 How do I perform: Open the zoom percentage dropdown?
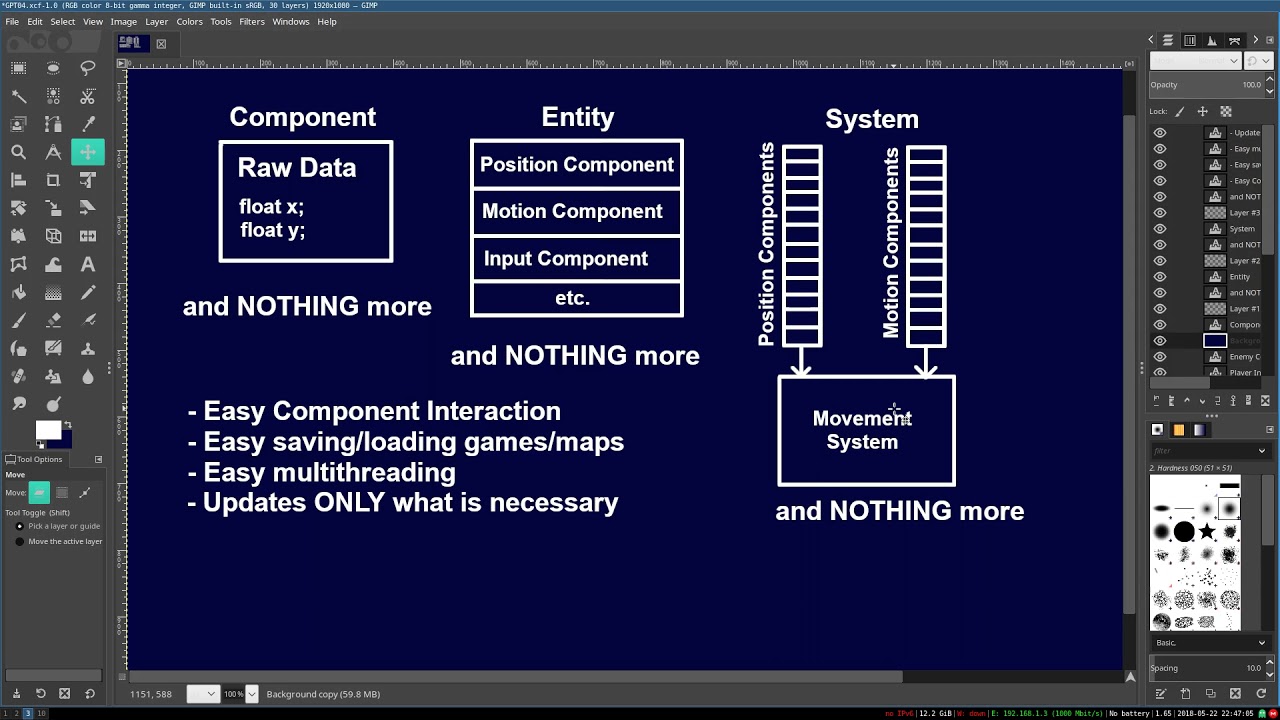[251, 694]
